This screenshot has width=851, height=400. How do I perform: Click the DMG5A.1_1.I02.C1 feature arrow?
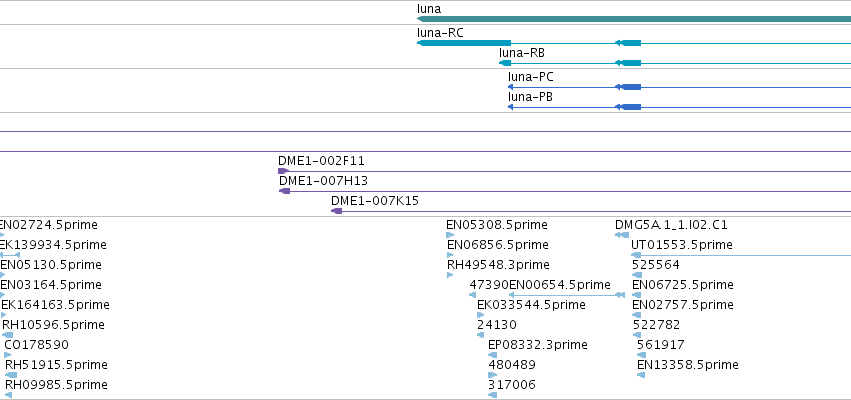(x=621, y=235)
